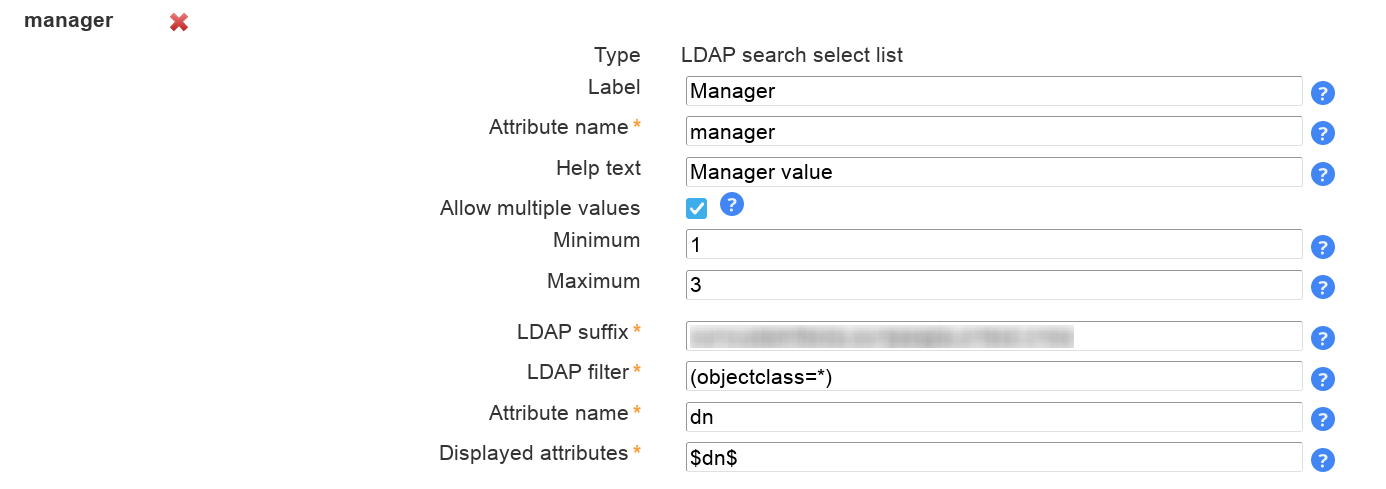
Task: Open help icon for the Label field
Action: point(1323,94)
